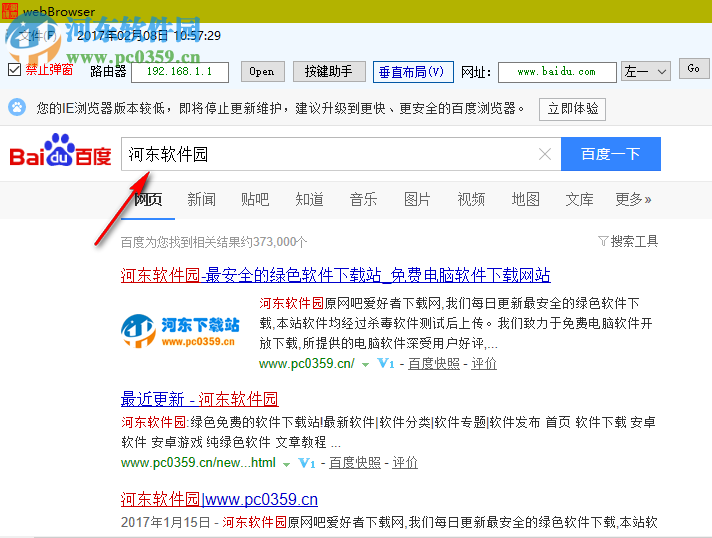Switch to 垂直布局(V) layout

[x=413, y=72]
